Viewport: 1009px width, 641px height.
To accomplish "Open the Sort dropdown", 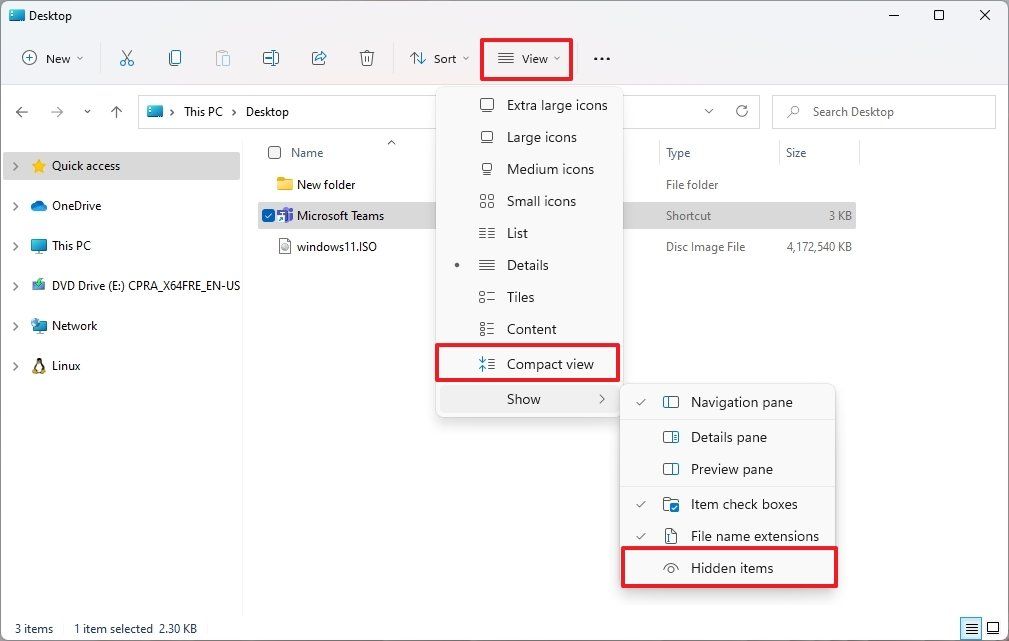I will 439,58.
